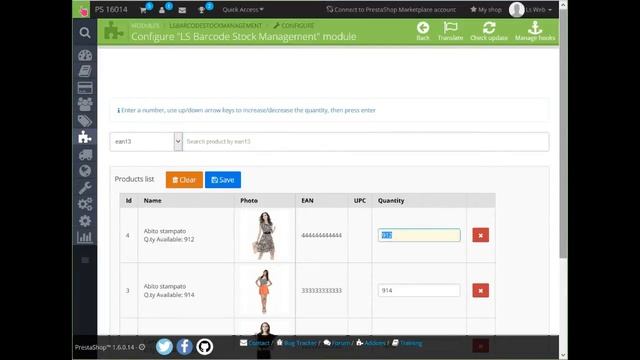Image resolution: width=640 pixels, height=360 pixels.
Task: Open the messages envelope icon
Action: (x=182, y=10)
